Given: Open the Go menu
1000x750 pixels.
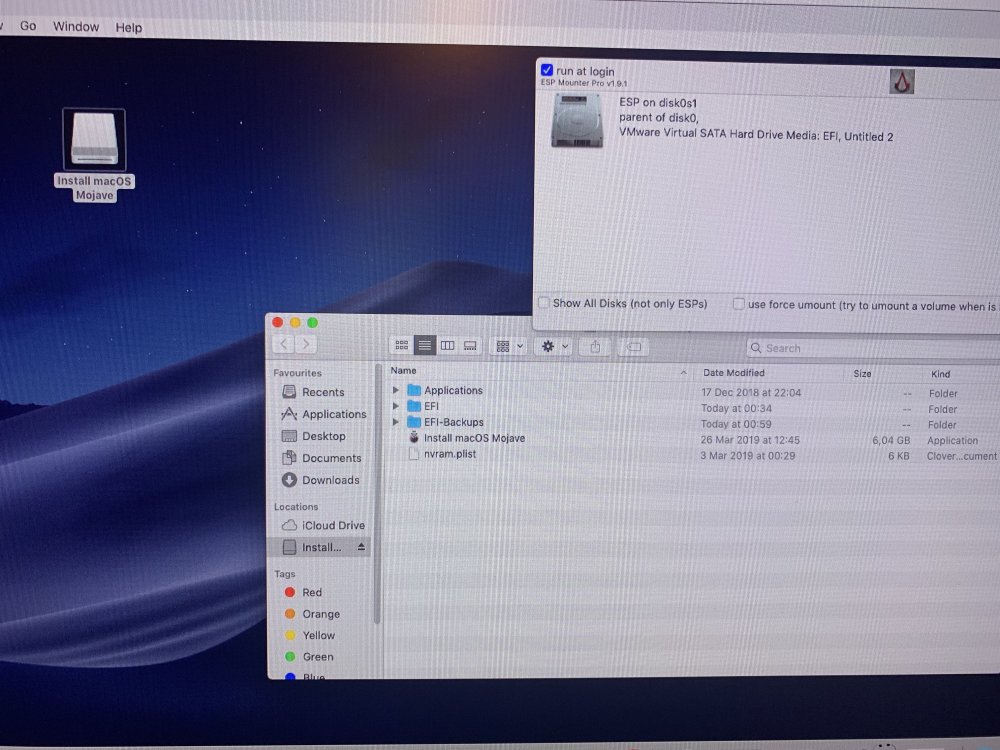Looking at the screenshot, I should click(x=28, y=26).
